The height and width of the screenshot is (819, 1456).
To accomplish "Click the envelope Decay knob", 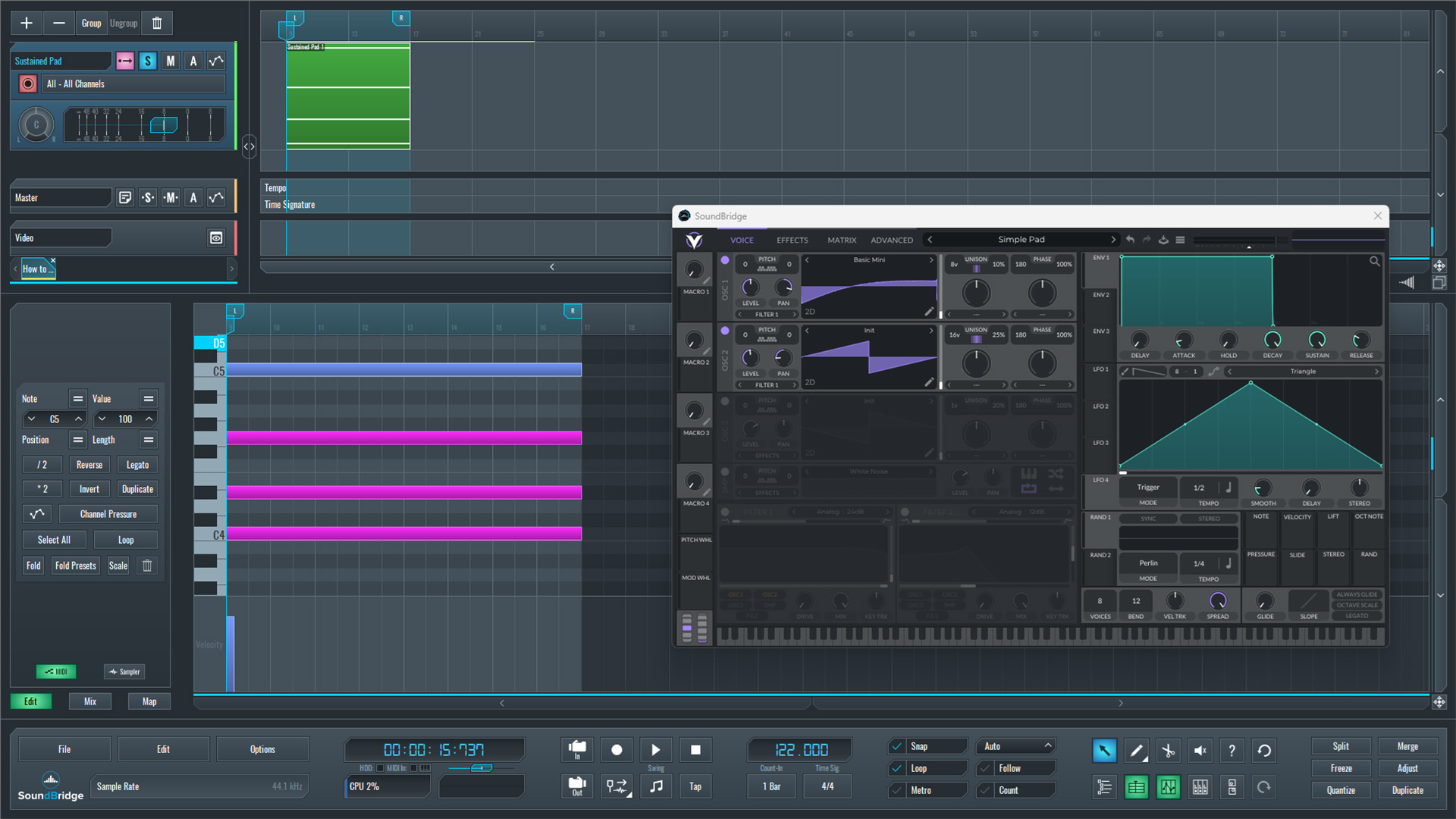I will point(1272,340).
